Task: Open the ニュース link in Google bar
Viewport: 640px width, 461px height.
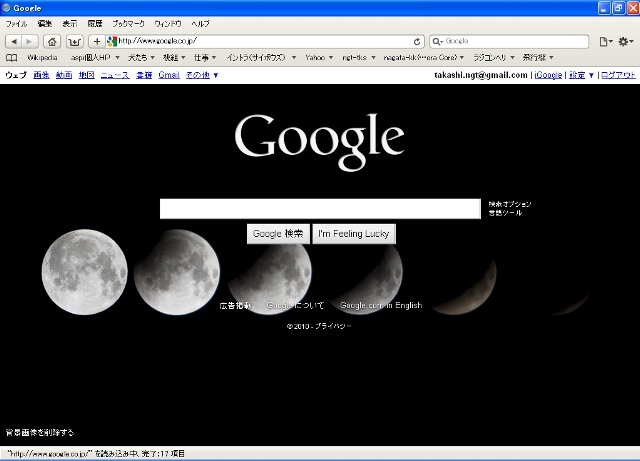Action: tap(115, 75)
